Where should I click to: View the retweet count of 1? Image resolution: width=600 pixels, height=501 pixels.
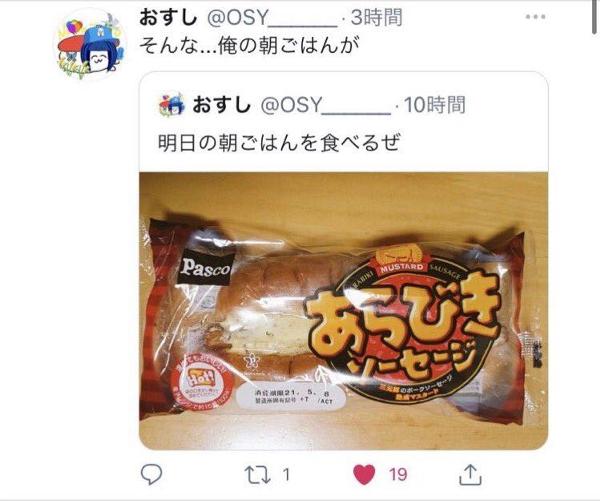[286, 475]
